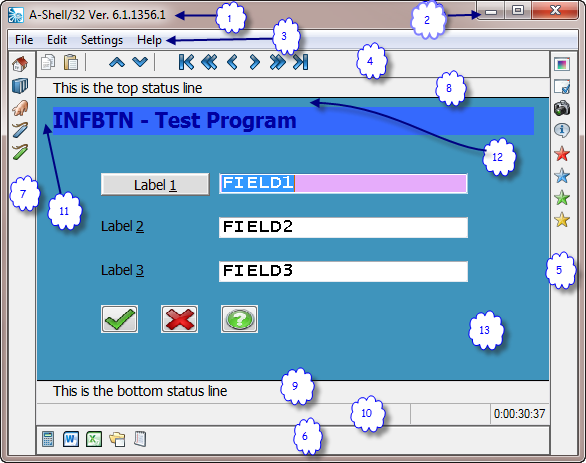This screenshot has height=463, width=586.
Task: Click the camera icon in right sidebar
Action: point(562,108)
